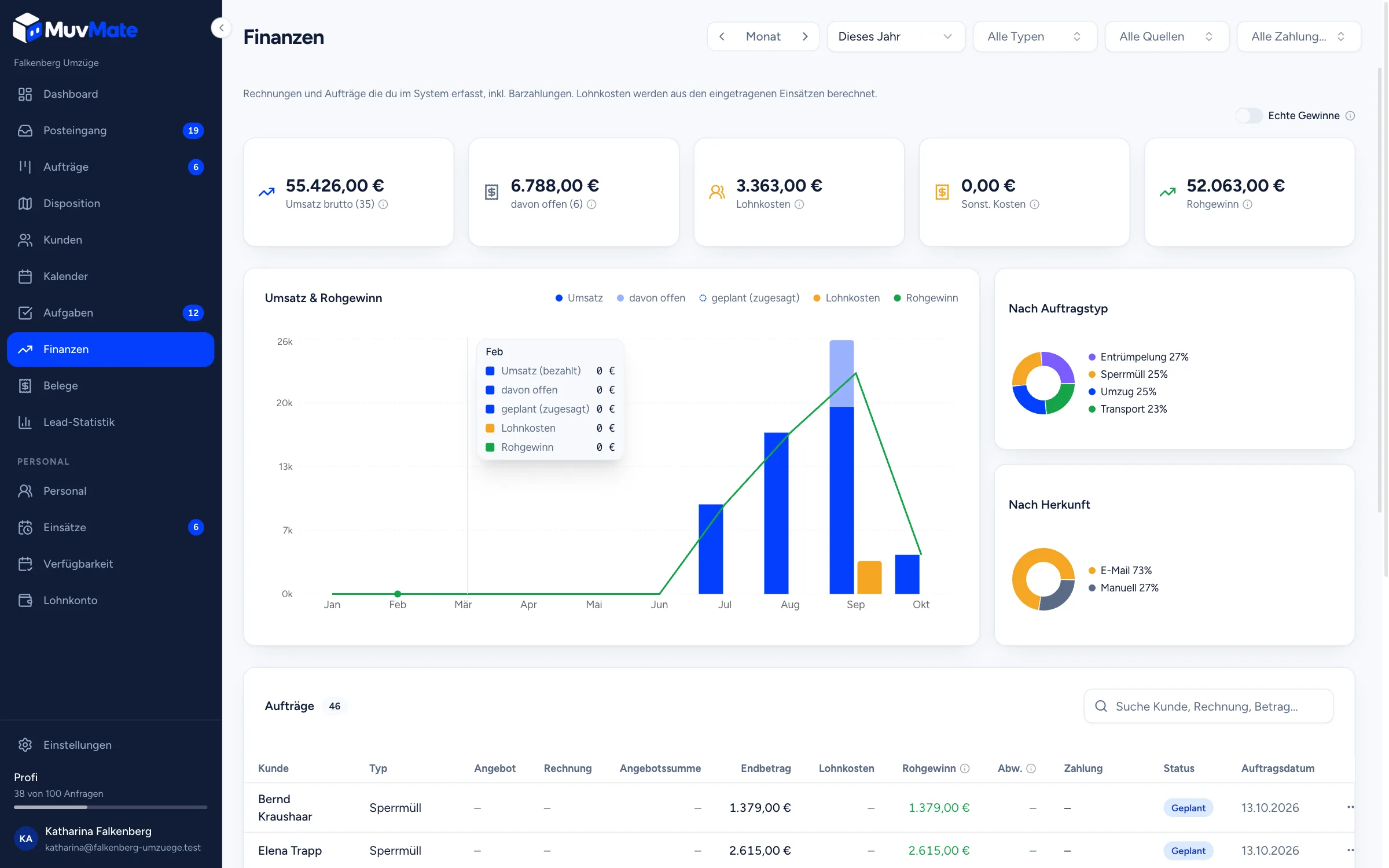Click info icon in Rohgewinn column header
The width and height of the screenshot is (1389, 868).
coord(965,768)
